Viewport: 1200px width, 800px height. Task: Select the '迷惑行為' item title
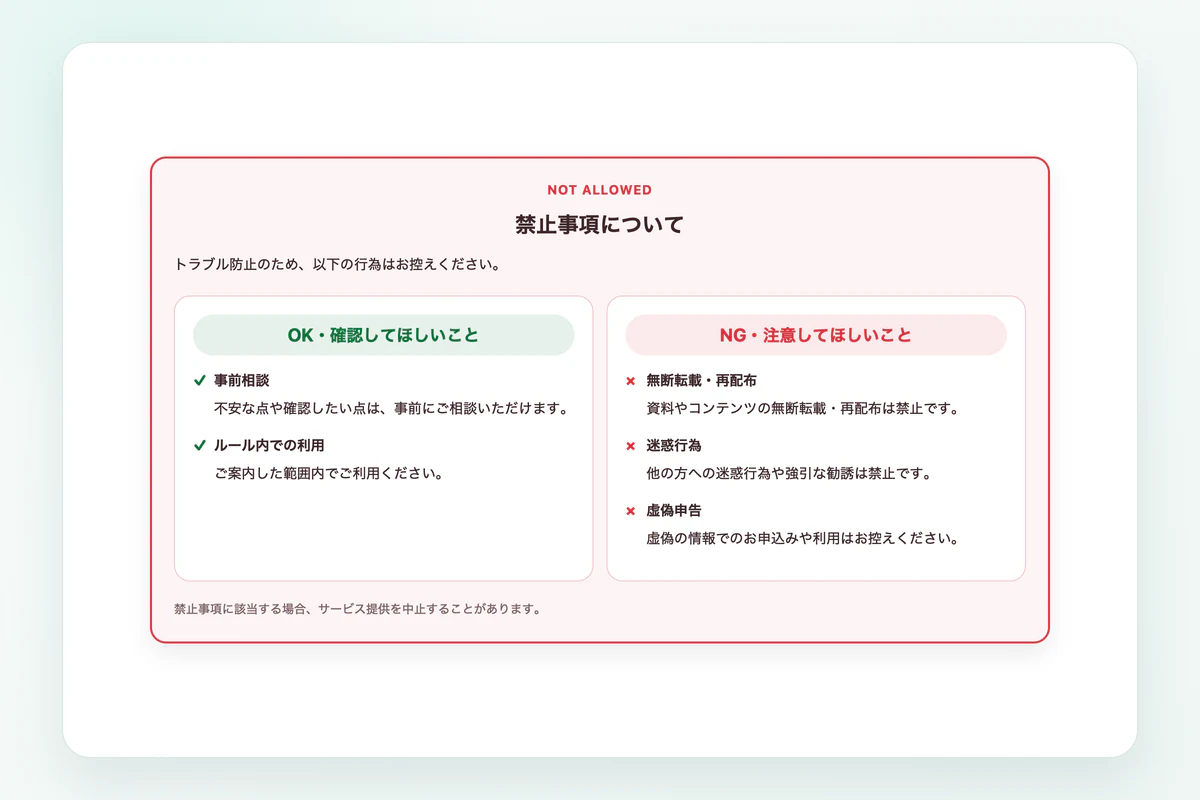[674, 445]
